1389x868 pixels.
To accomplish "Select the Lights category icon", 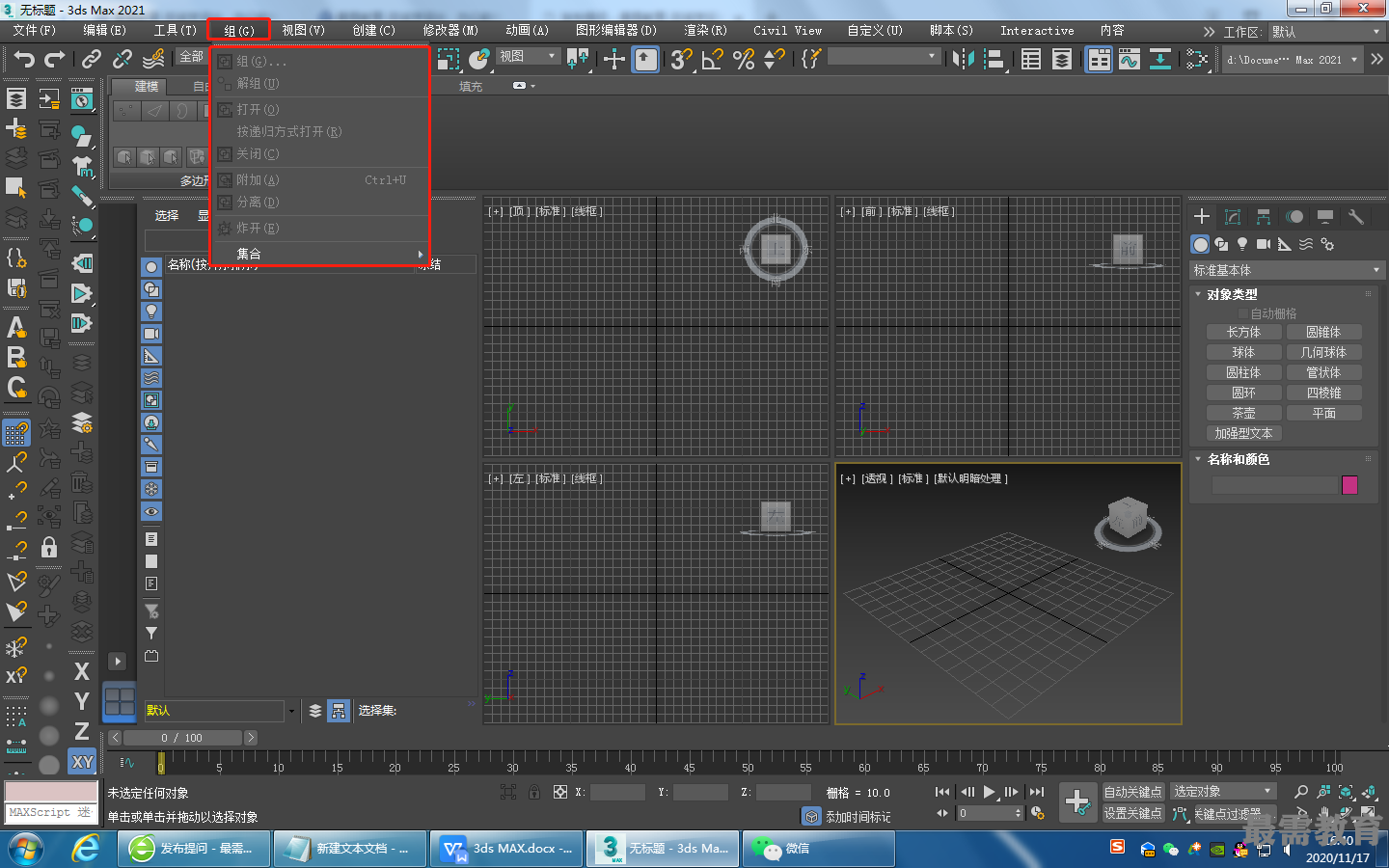I will [1242, 244].
